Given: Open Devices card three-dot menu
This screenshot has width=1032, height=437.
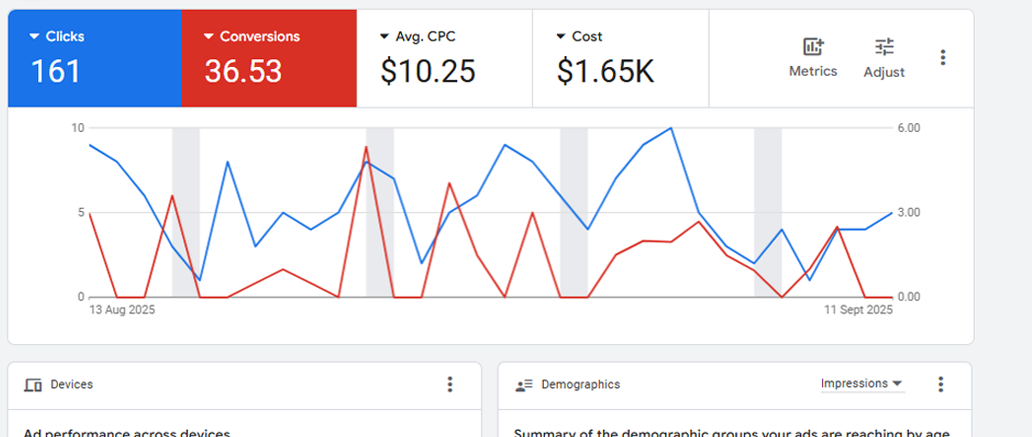Looking at the screenshot, I should click(x=450, y=384).
